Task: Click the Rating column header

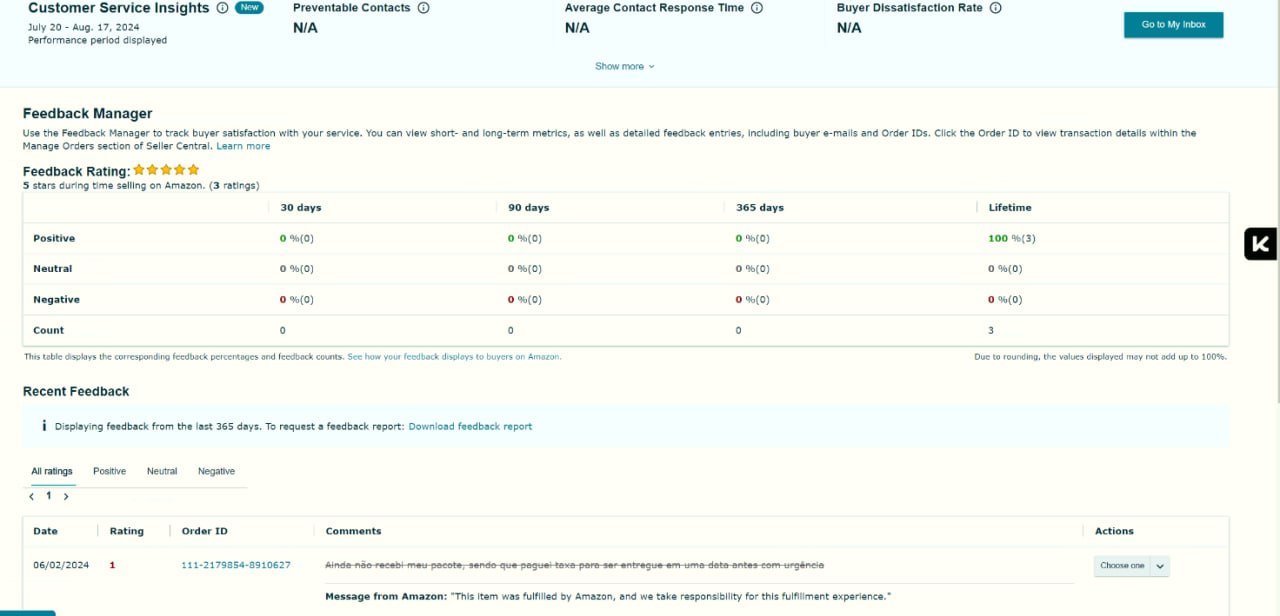Action: tap(127, 531)
